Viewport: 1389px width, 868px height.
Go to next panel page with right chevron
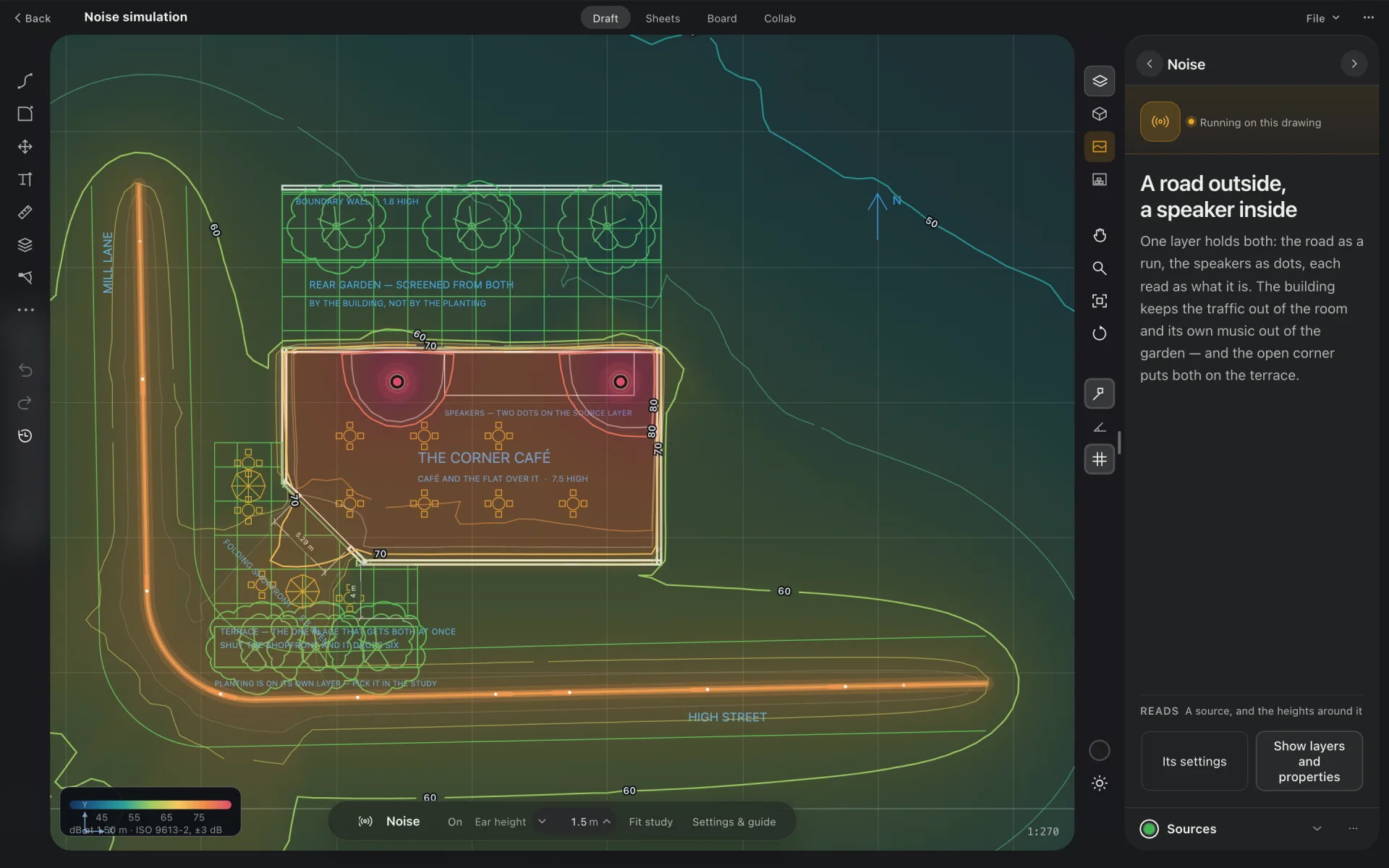click(x=1354, y=64)
